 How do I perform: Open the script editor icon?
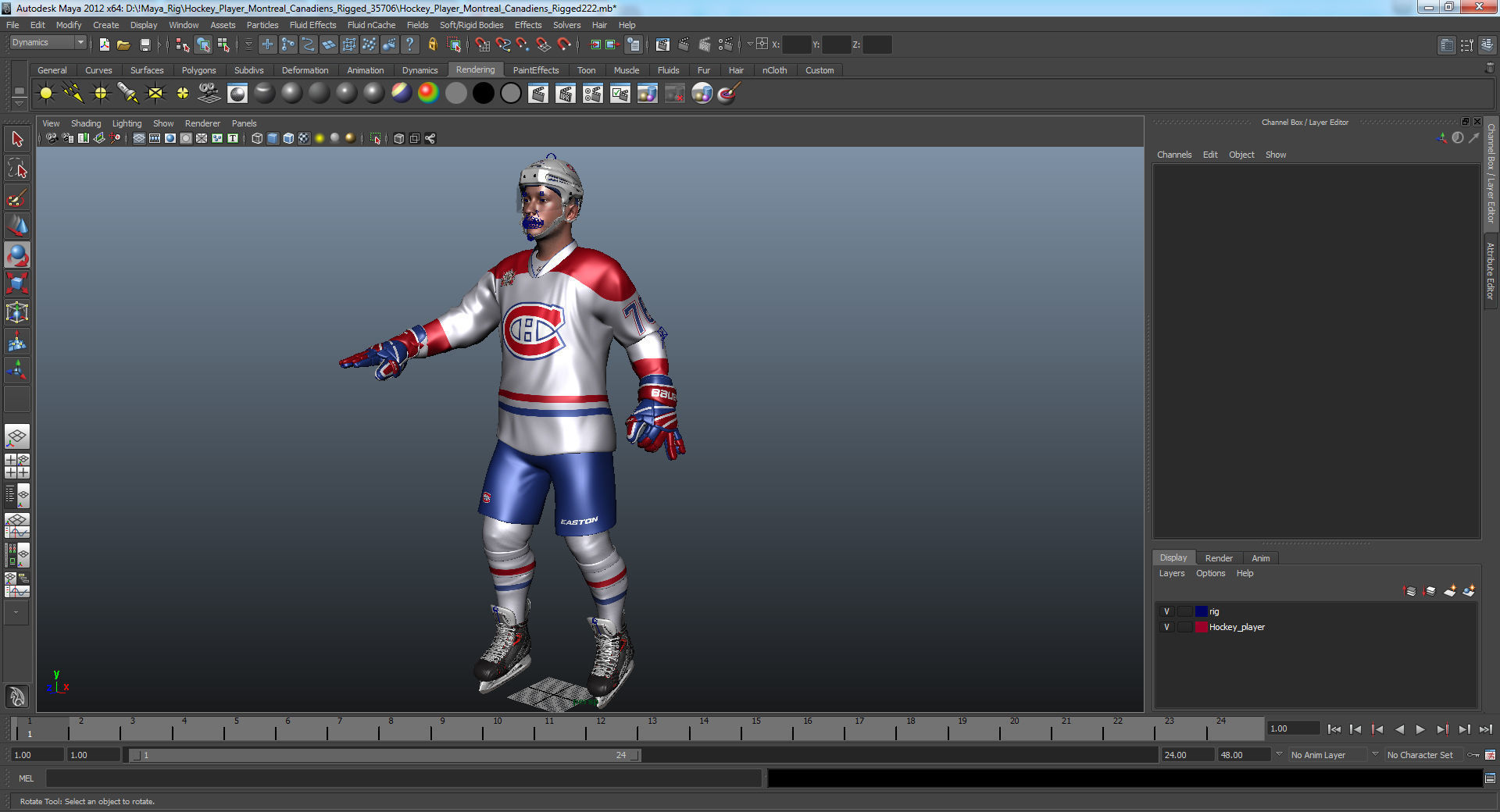coord(1491,778)
